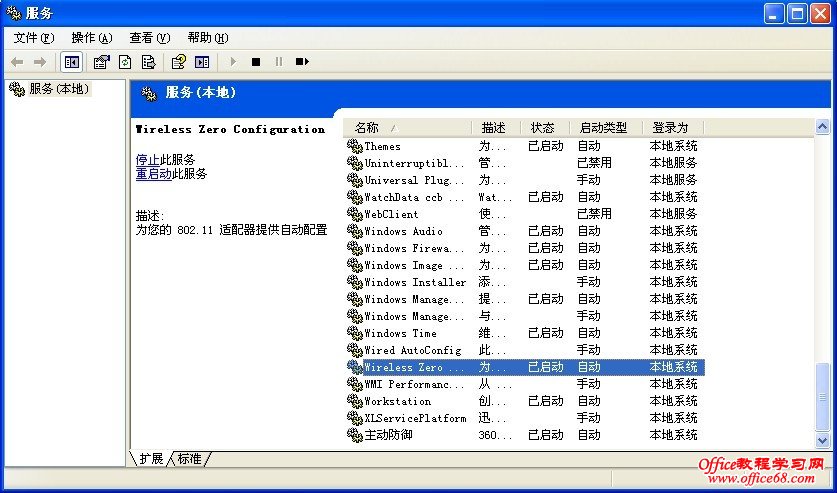Select the WatchData ccb service row

coord(525,197)
